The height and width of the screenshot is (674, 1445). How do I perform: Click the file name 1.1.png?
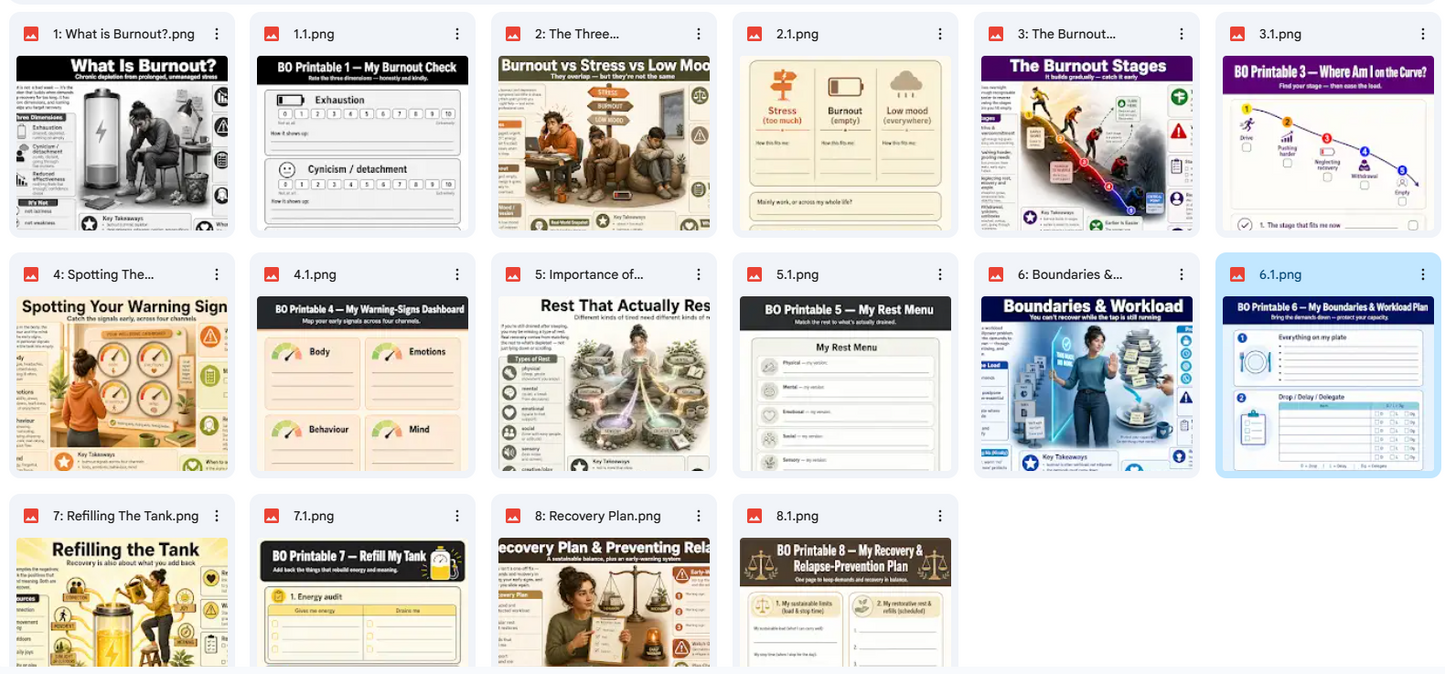313,34
